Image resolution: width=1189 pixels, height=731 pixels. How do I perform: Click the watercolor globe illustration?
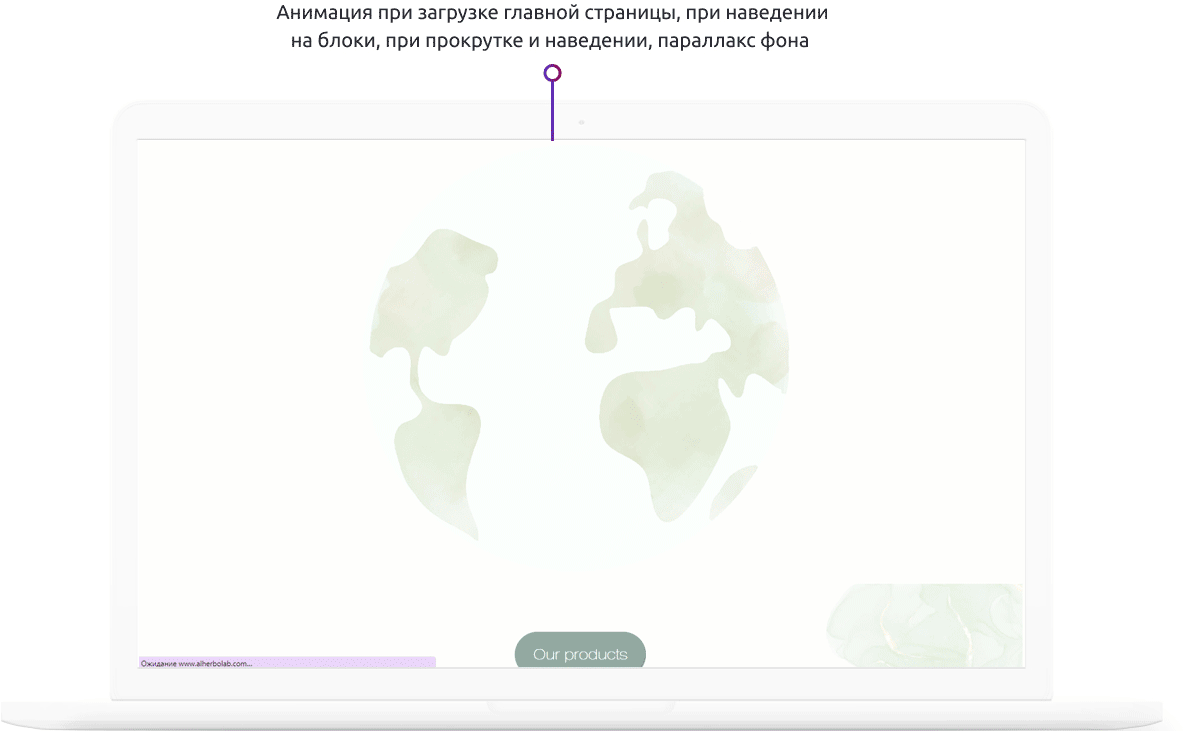(x=579, y=356)
